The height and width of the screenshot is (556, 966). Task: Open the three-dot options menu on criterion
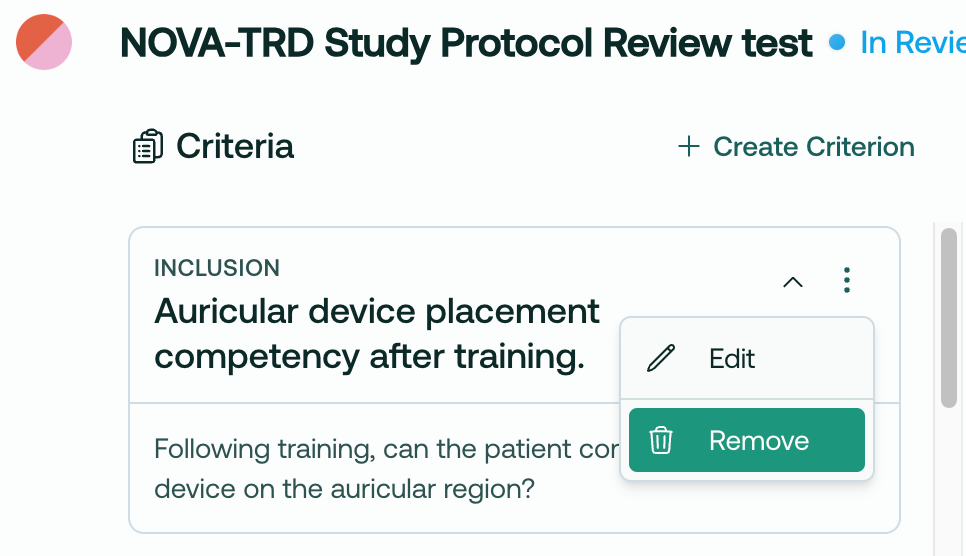847,280
